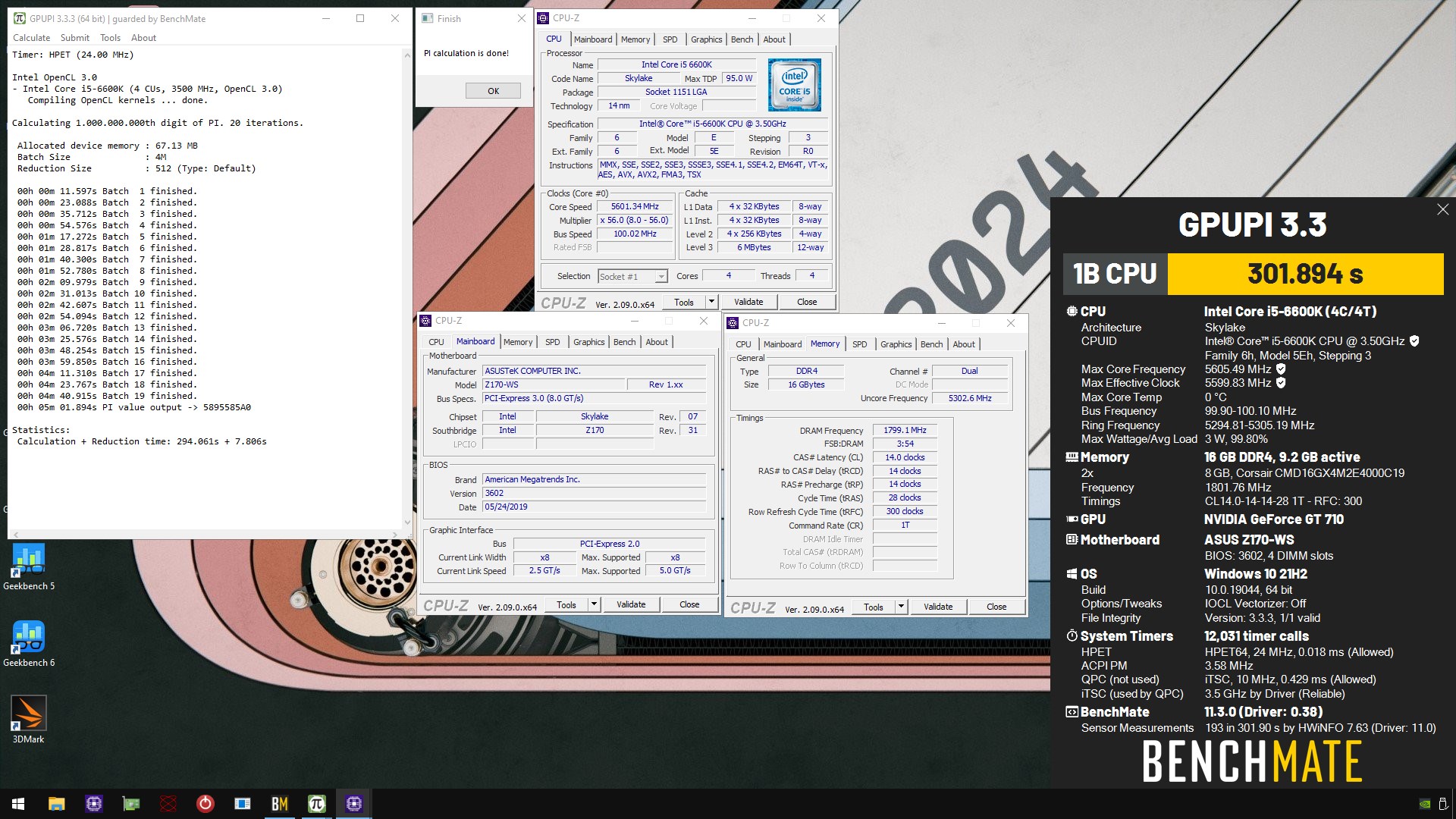Click the 301.894 s result in BenchMate
Image resolution: width=1456 pixels, height=819 pixels.
tap(1305, 274)
